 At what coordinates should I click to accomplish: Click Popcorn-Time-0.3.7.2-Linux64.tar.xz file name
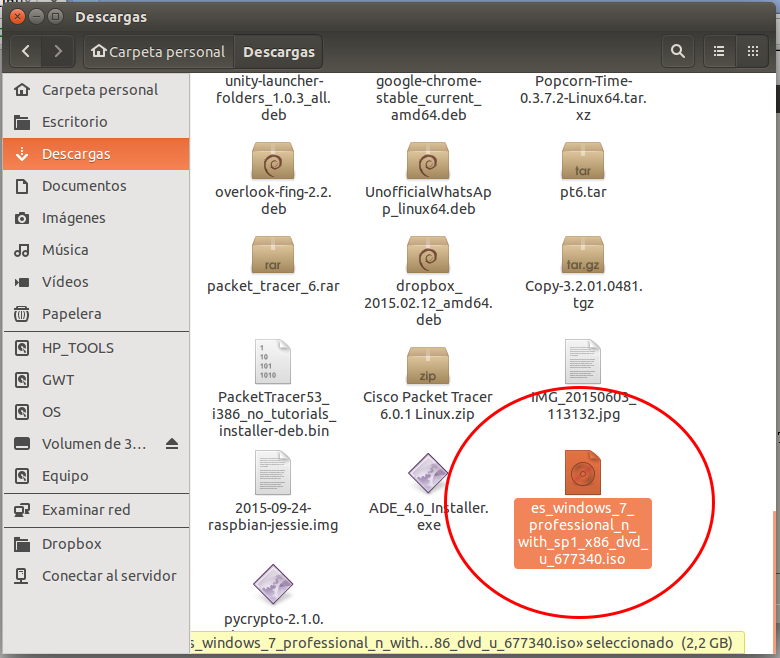[x=583, y=97]
